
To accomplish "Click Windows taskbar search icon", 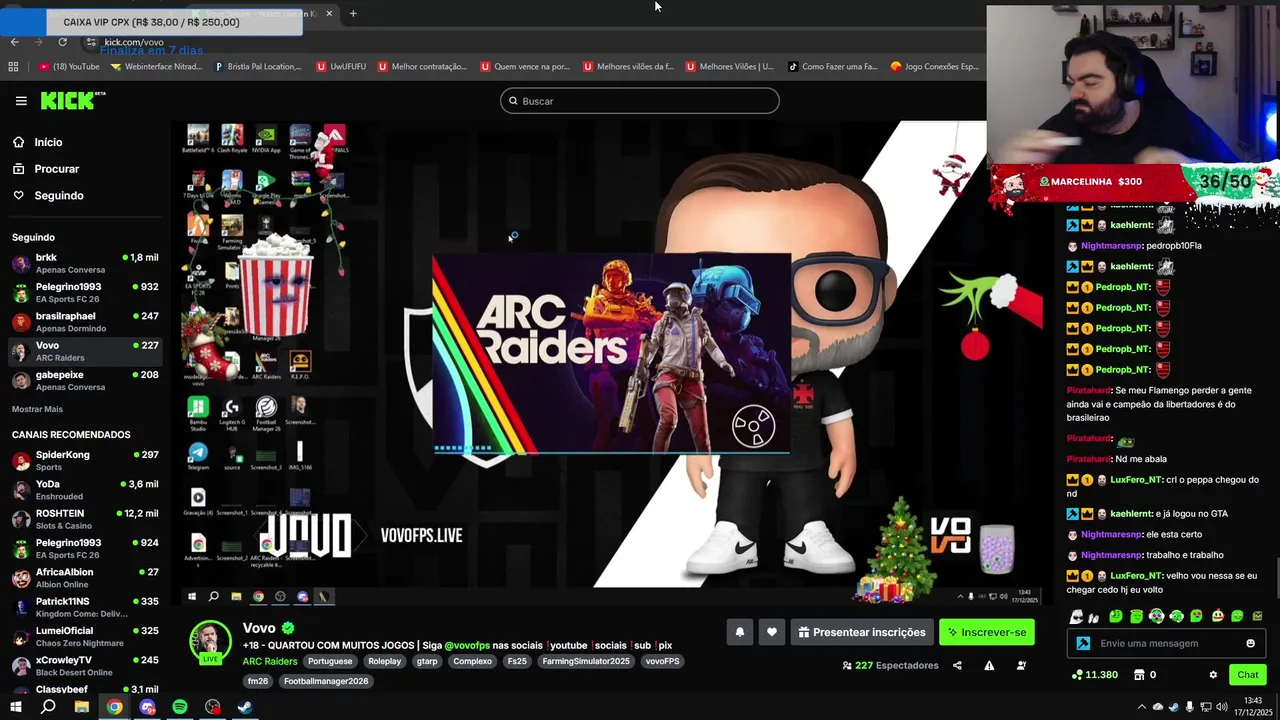I will pyautogui.click(x=48, y=707).
